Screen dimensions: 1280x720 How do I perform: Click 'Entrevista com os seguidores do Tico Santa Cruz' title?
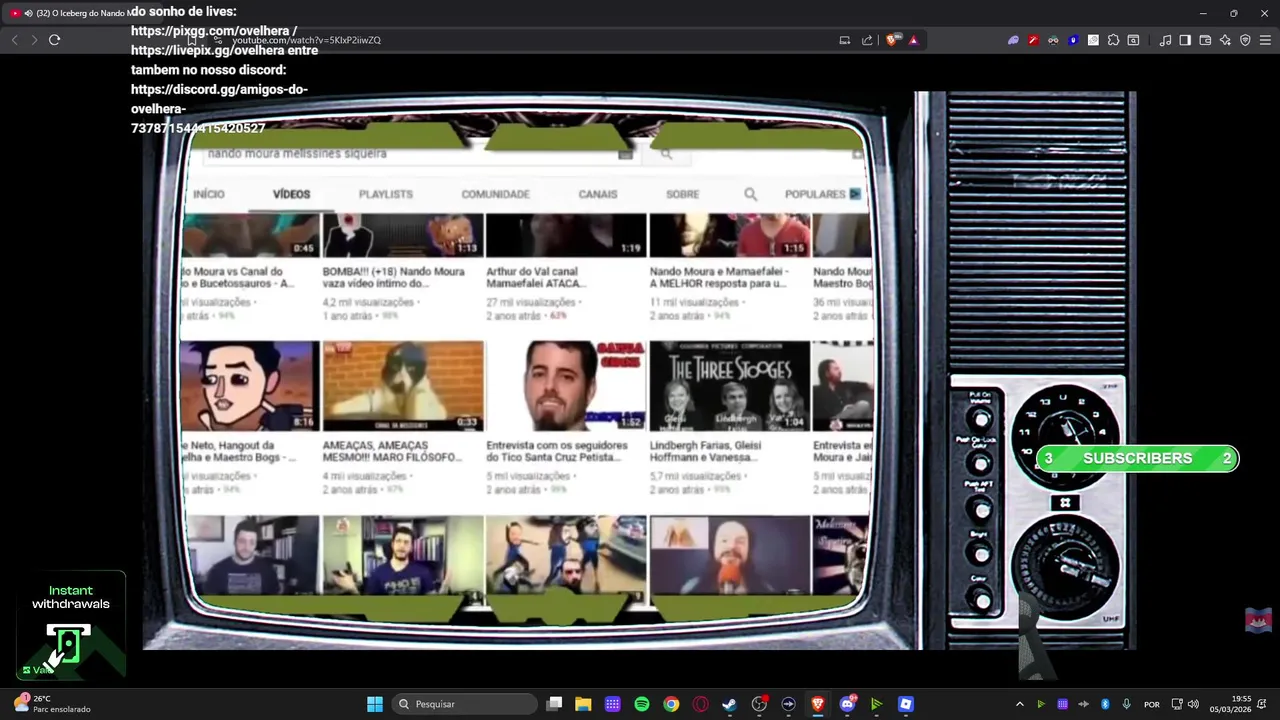click(557, 451)
